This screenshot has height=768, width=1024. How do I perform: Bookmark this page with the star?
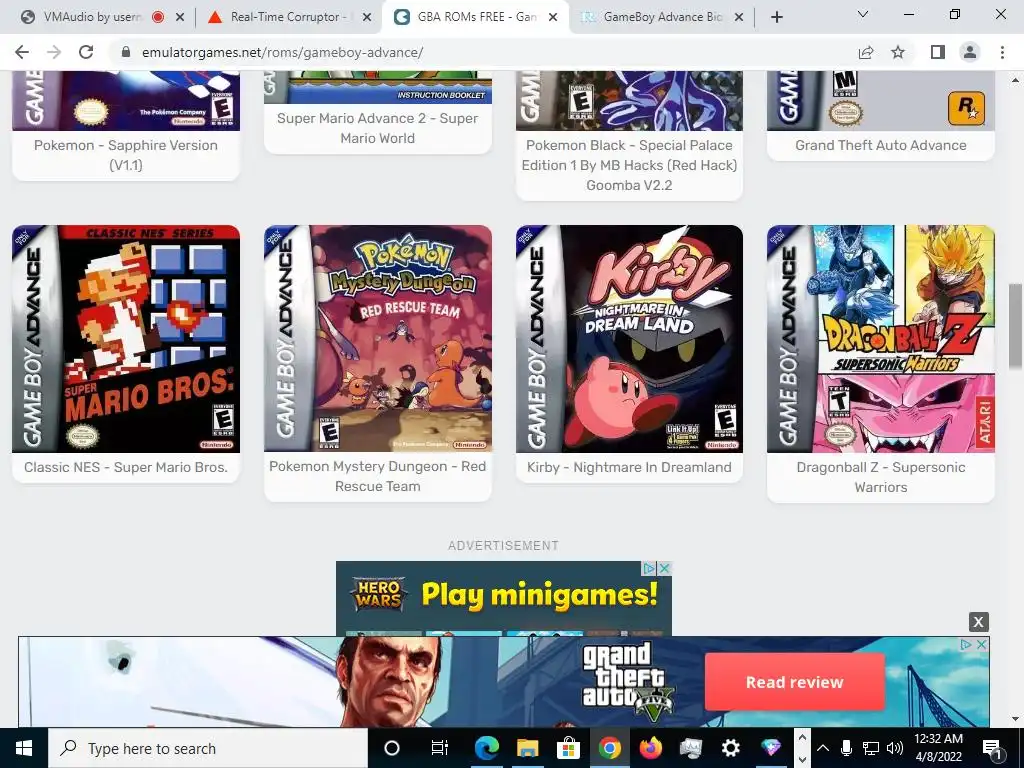coord(898,52)
